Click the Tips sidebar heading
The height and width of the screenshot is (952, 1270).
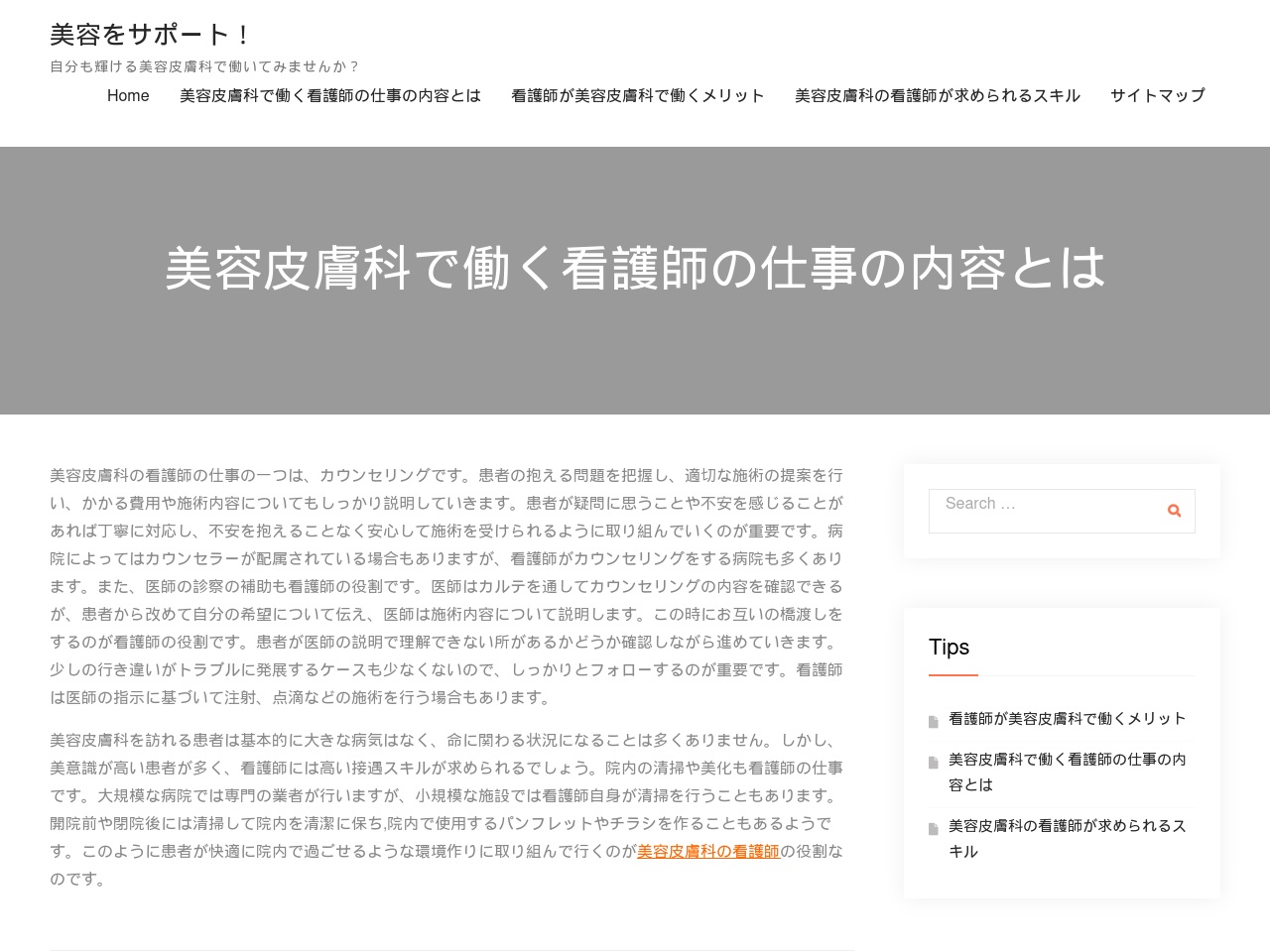point(949,648)
